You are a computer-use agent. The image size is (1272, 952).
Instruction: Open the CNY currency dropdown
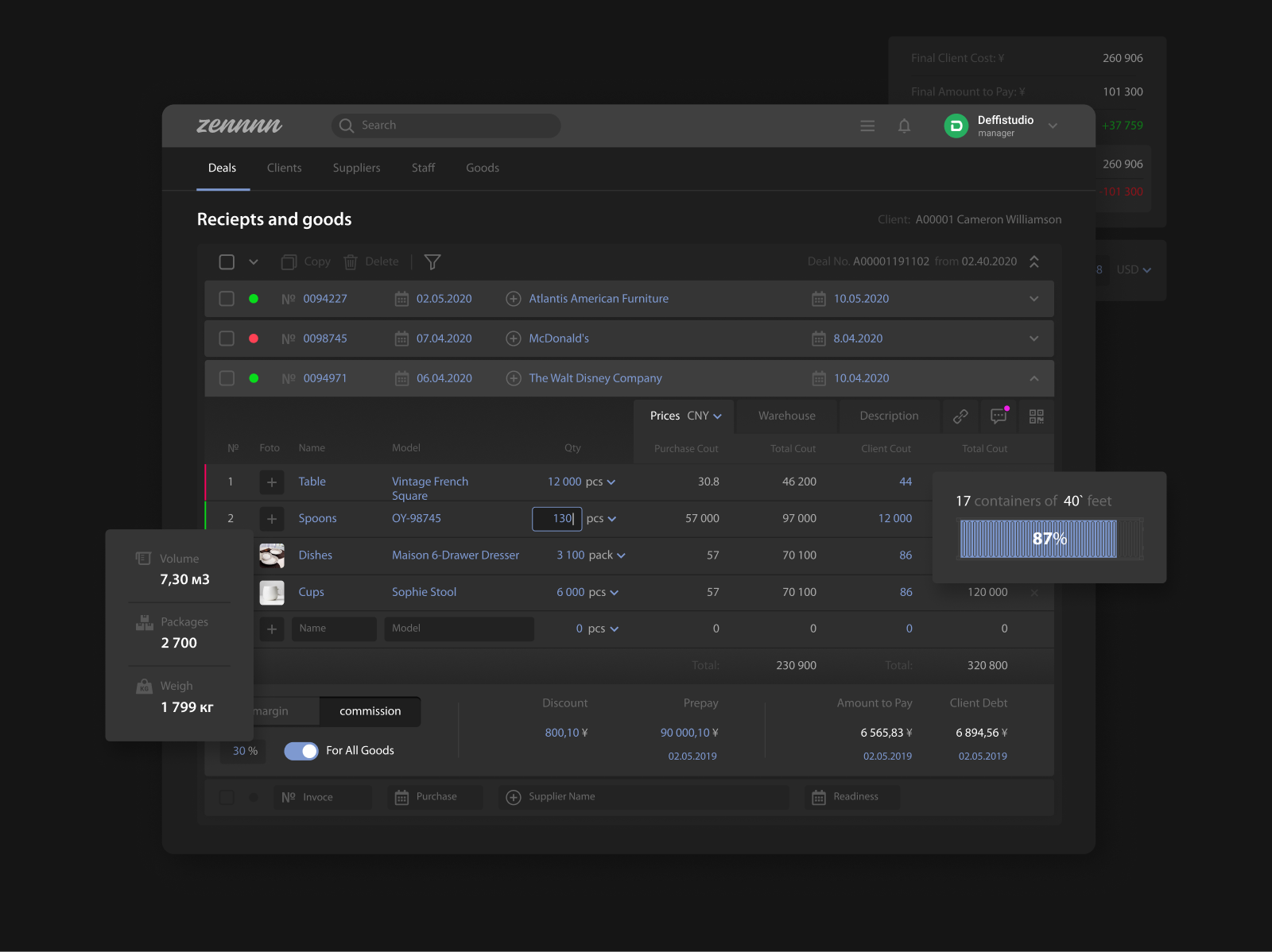click(x=703, y=416)
